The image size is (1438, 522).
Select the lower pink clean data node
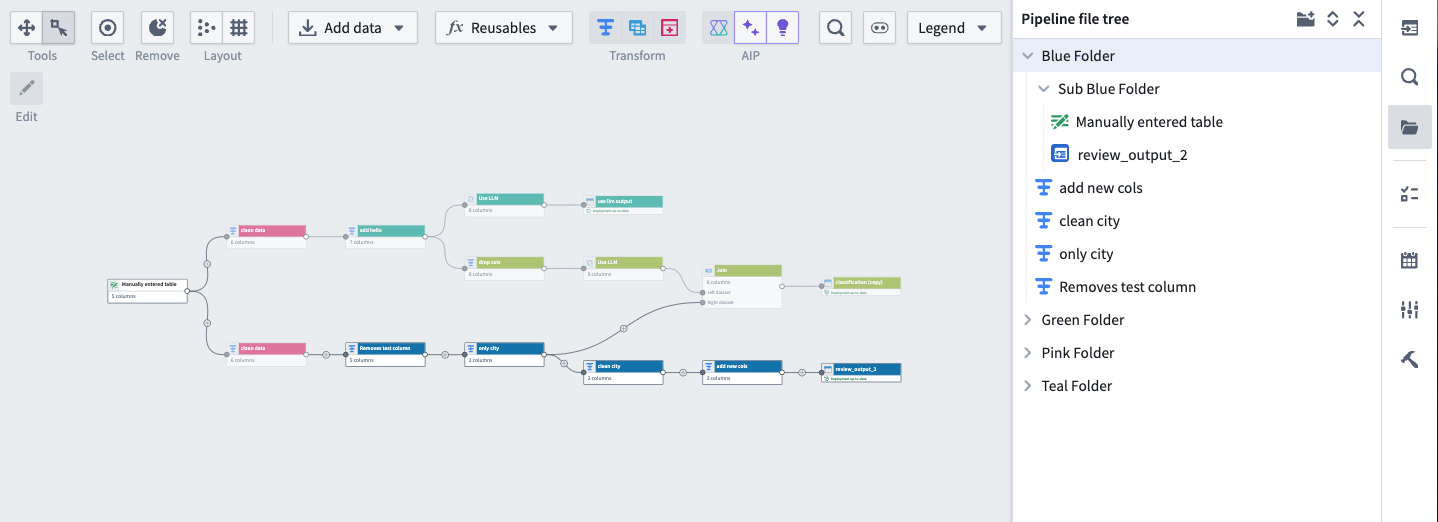pos(266,354)
